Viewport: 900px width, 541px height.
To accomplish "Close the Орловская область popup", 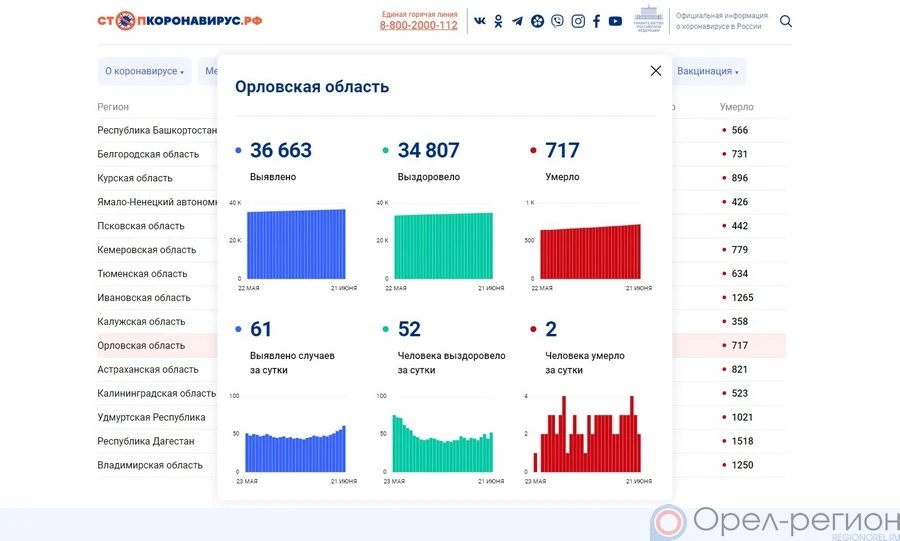I will pyautogui.click(x=656, y=71).
